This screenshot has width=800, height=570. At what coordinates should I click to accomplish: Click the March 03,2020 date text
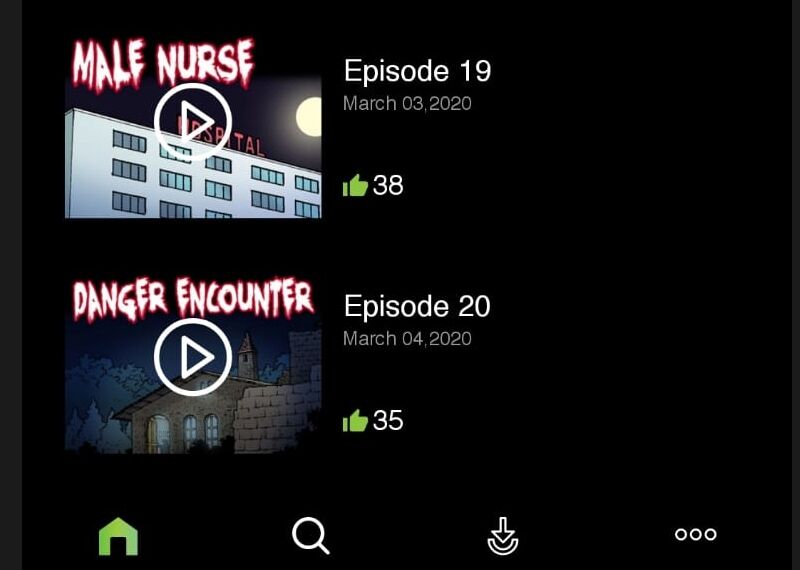point(407,104)
